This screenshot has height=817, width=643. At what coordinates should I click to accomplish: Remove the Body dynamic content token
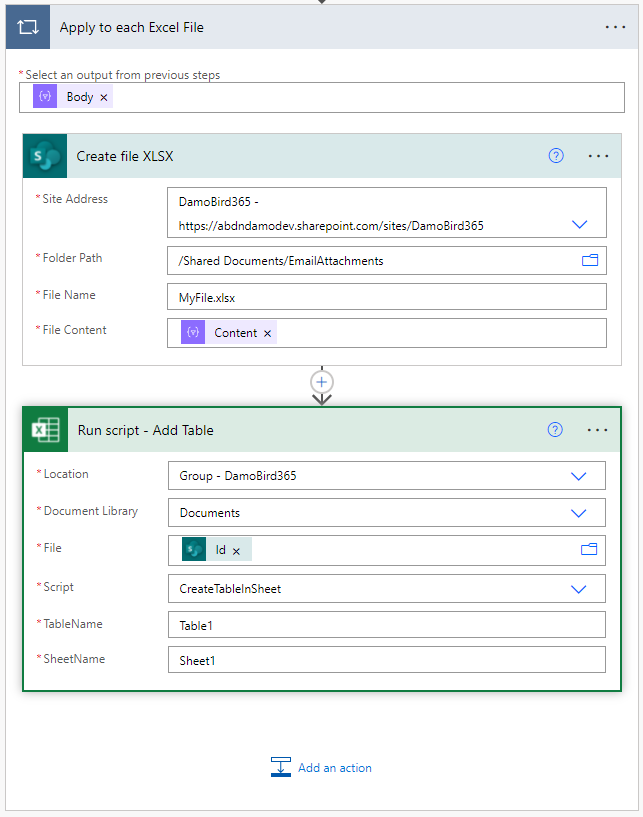tap(104, 97)
